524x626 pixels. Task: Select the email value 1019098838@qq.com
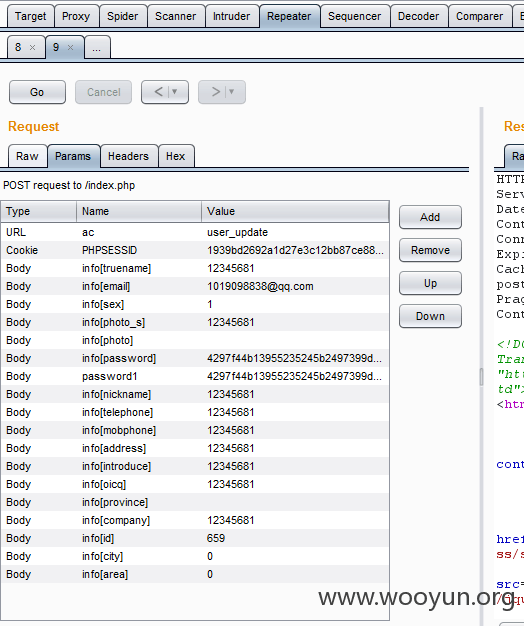260,286
